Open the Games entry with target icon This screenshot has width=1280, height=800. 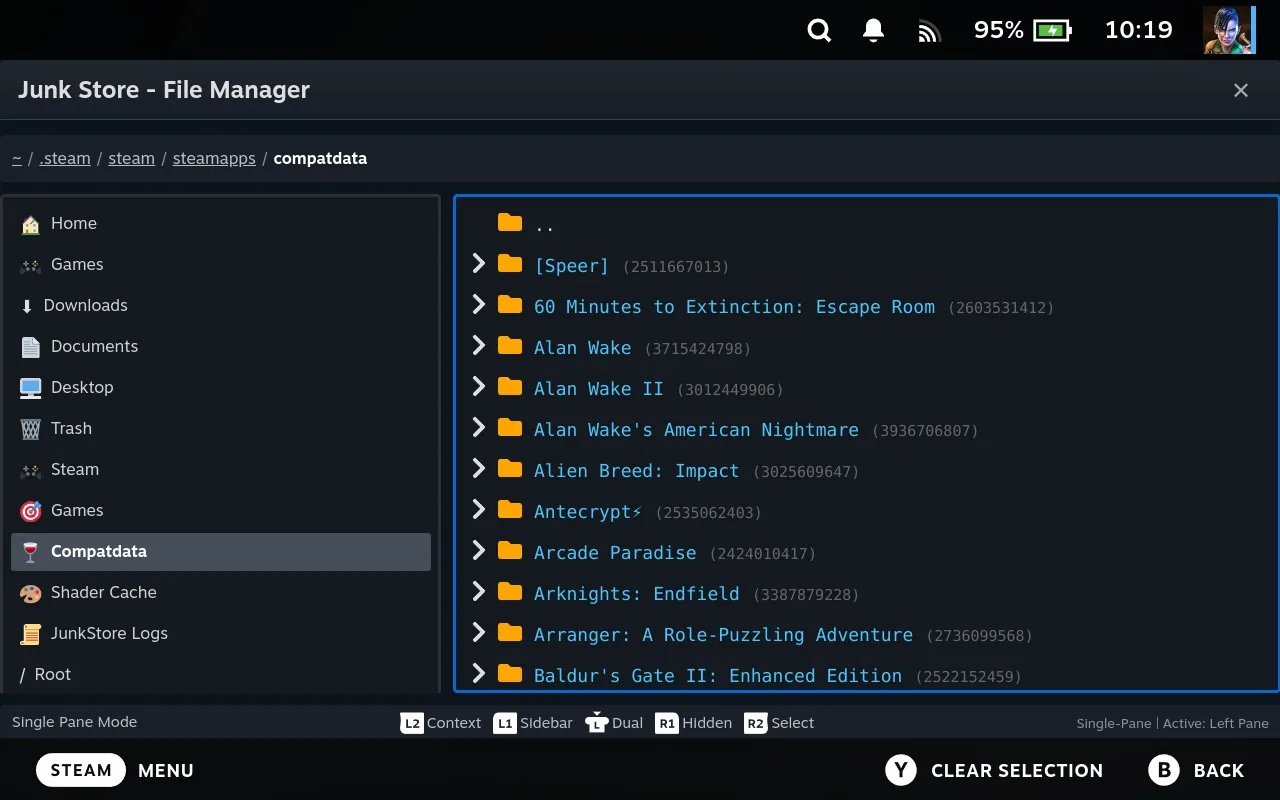point(221,510)
